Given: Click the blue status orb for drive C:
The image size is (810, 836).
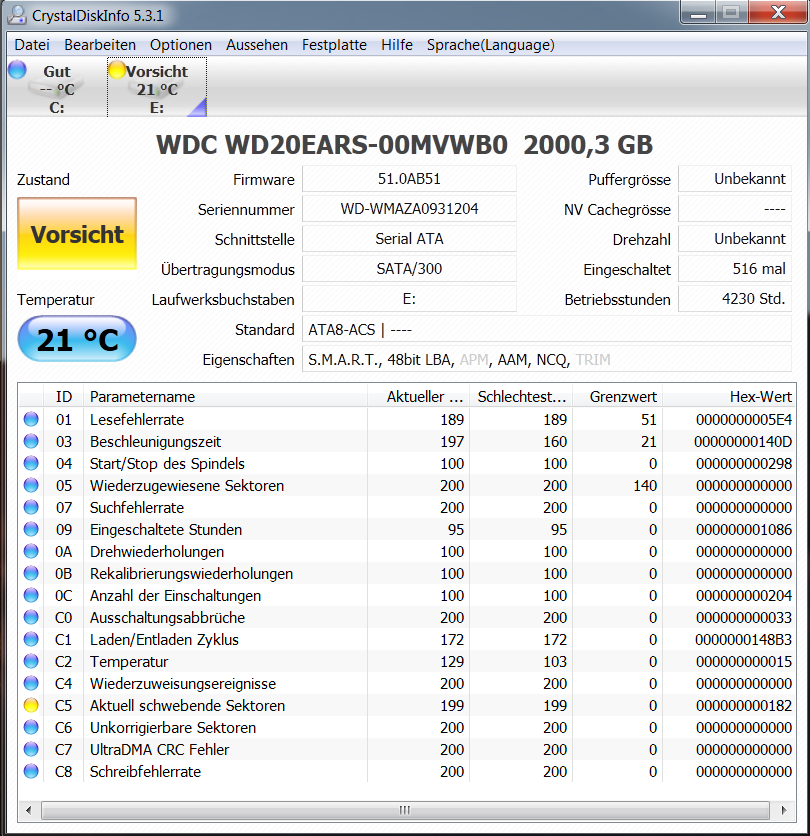Looking at the screenshot, I should pyautogui.click(x=18, y=70).
